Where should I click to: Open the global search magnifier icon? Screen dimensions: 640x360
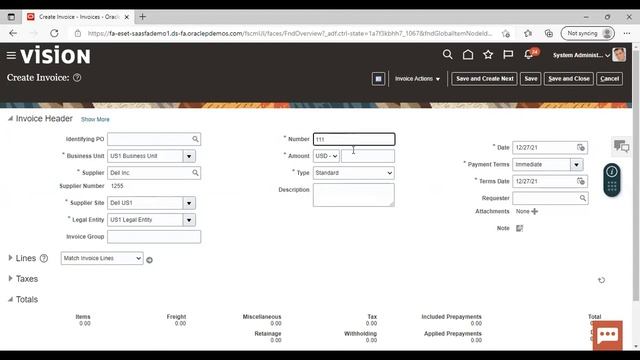(447, 54)
